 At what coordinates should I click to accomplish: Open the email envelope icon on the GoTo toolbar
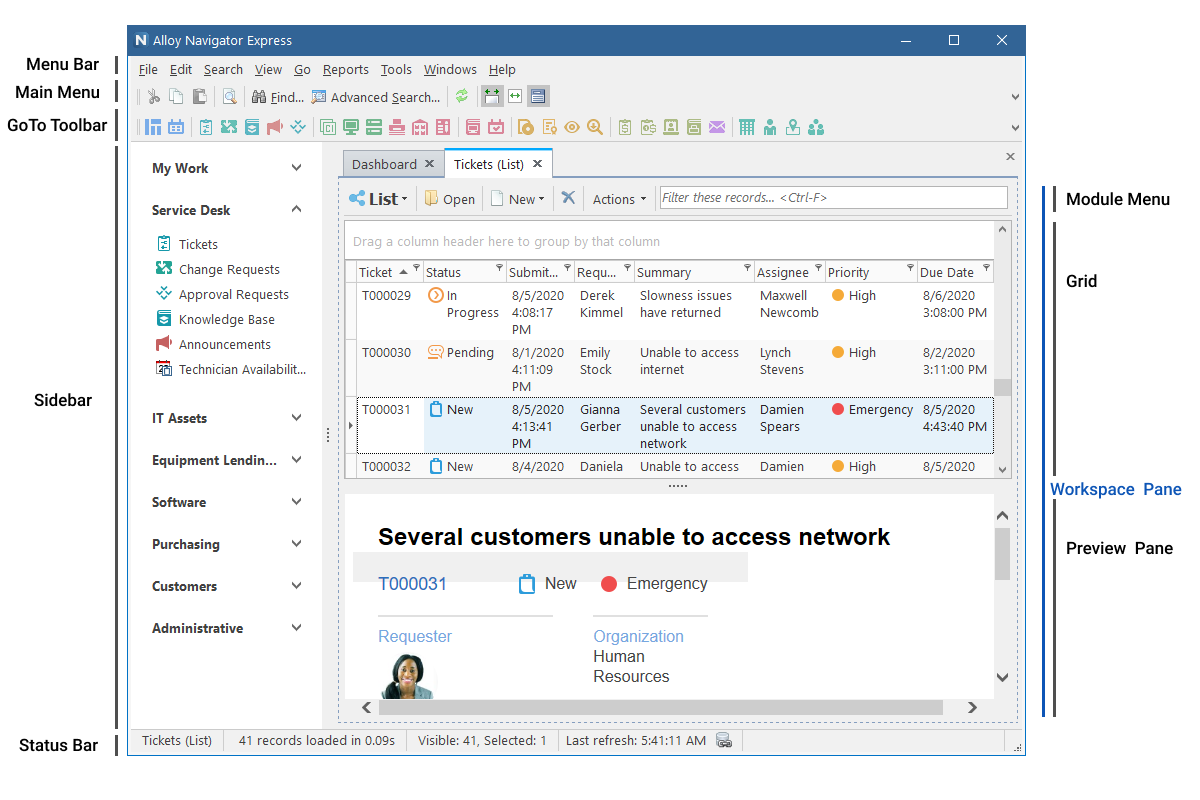click(718, 127)
